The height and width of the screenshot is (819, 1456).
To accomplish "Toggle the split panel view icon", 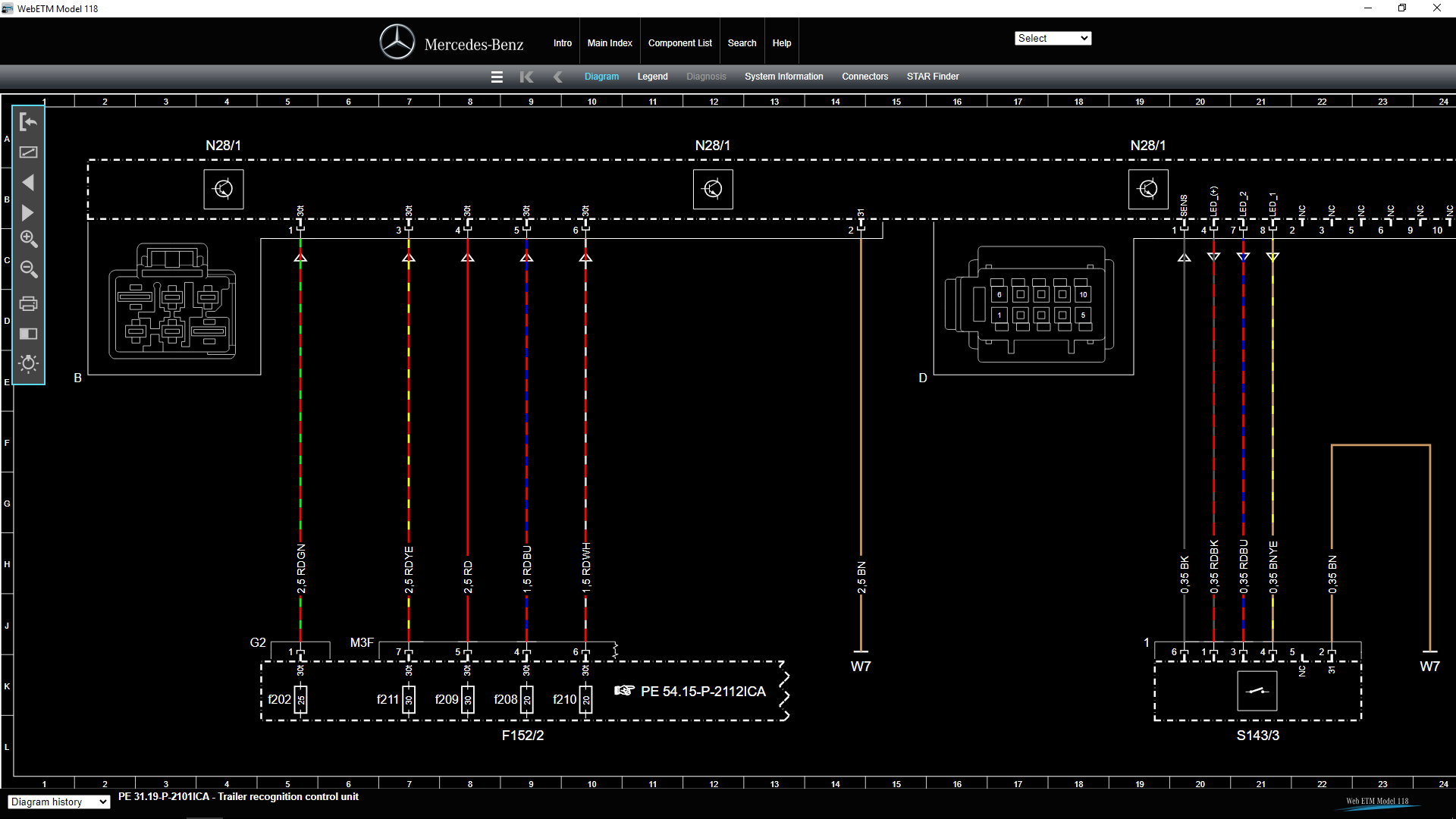I will (29, 334).
